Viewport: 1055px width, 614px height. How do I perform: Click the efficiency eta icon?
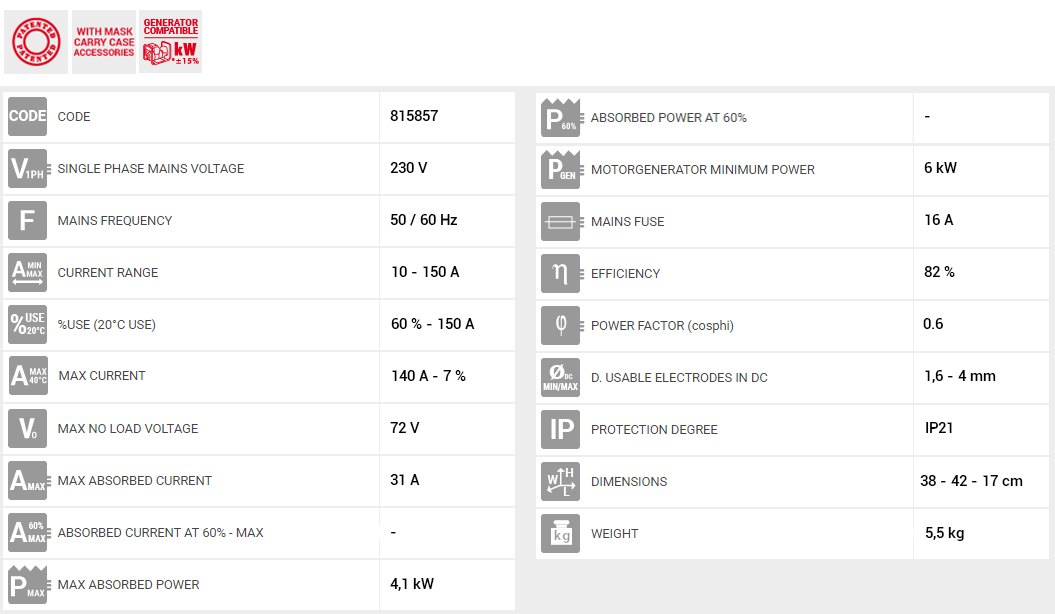pos(560,273)
